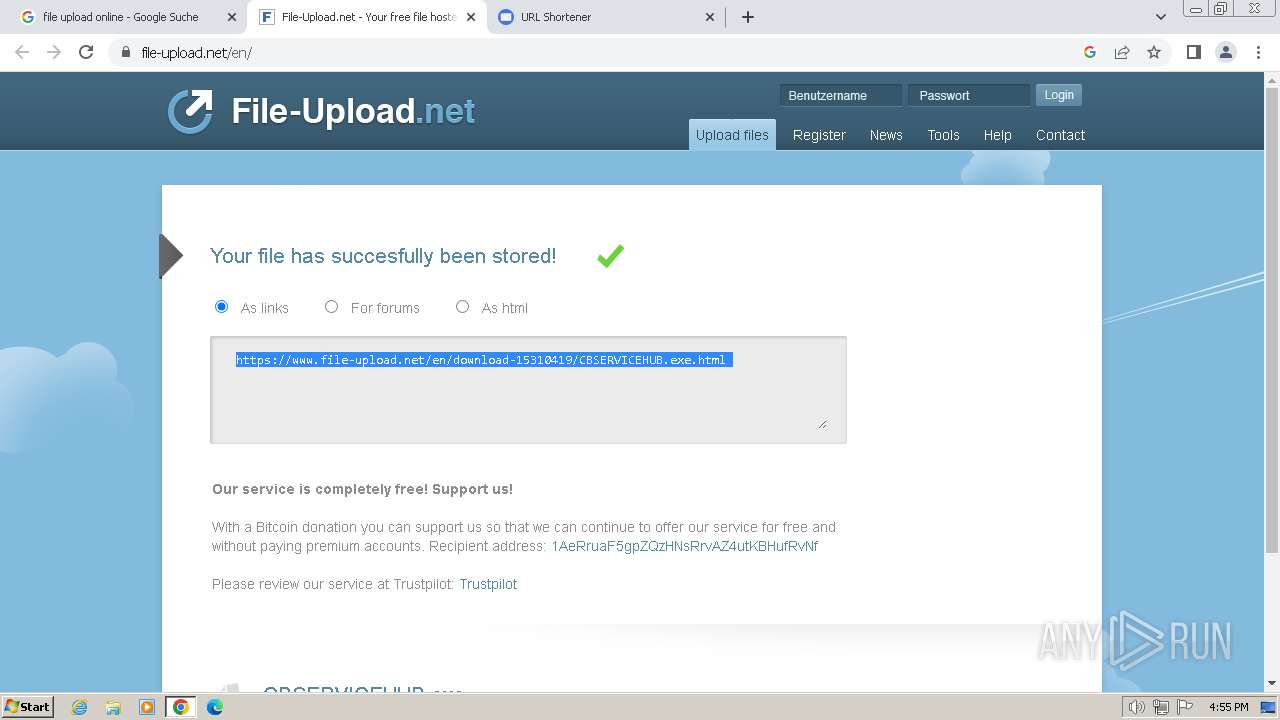The width and height of the screenshot is (1280, 720).
Task: Open the Help menu item
Action: tap(997, 135)
